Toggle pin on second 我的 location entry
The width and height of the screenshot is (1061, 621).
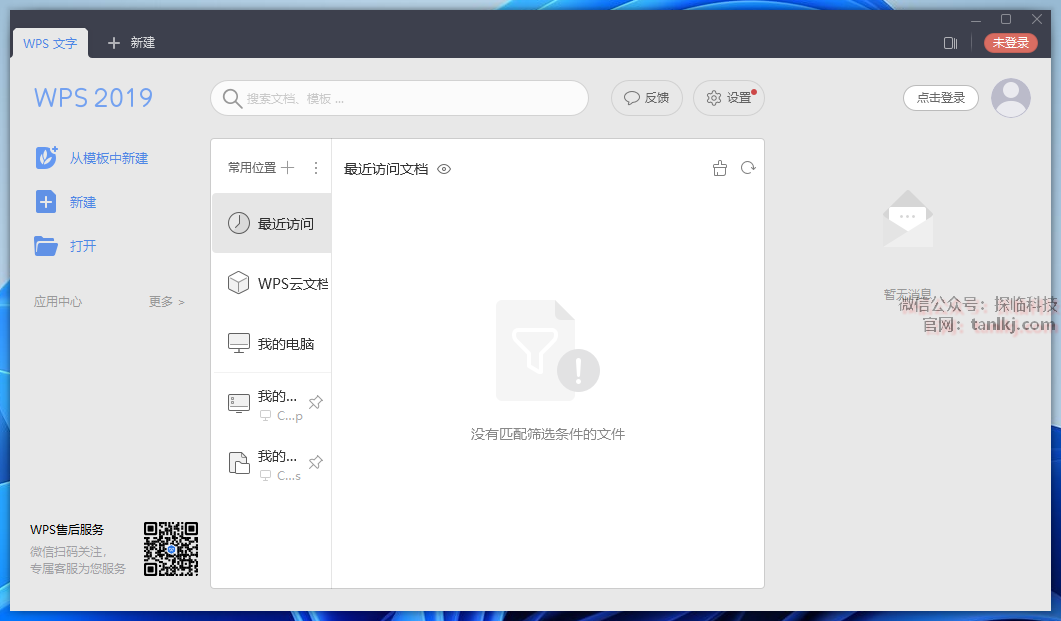point(315,462)
